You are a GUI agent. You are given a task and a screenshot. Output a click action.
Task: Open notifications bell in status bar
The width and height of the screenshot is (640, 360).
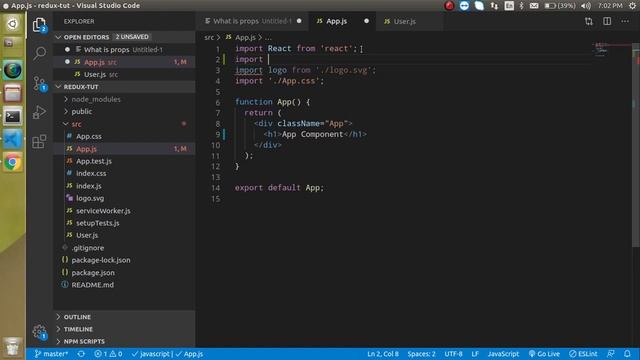pos(627,354)
